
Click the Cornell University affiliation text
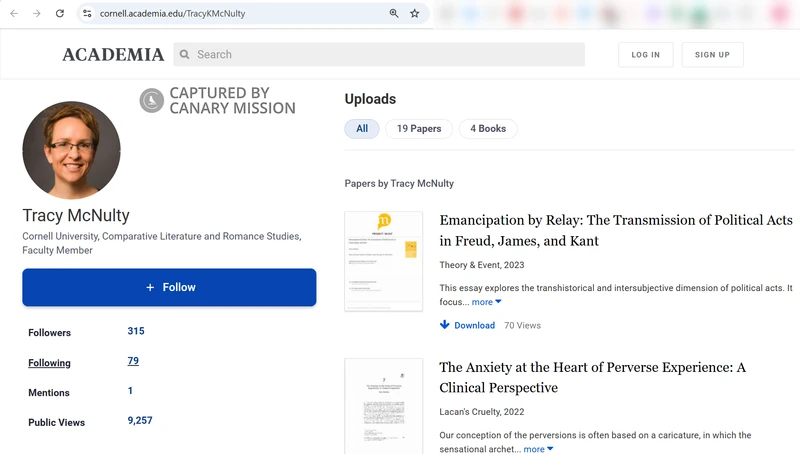point(162,243)
